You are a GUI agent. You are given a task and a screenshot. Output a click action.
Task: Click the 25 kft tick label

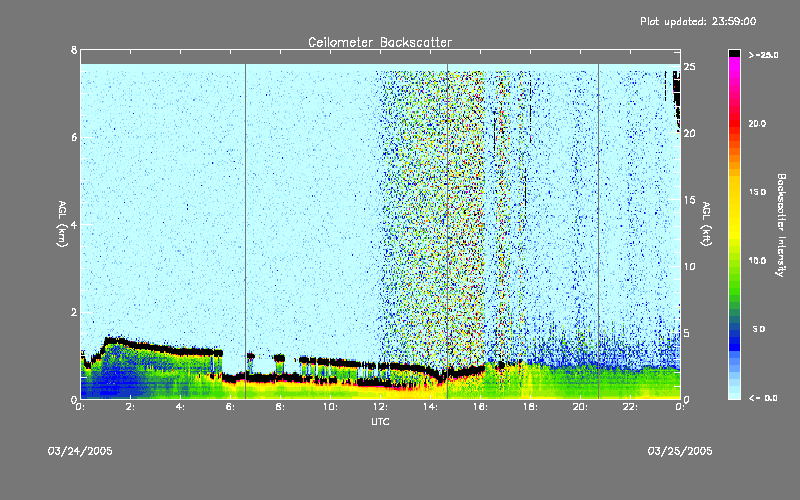tap(689, 67)
